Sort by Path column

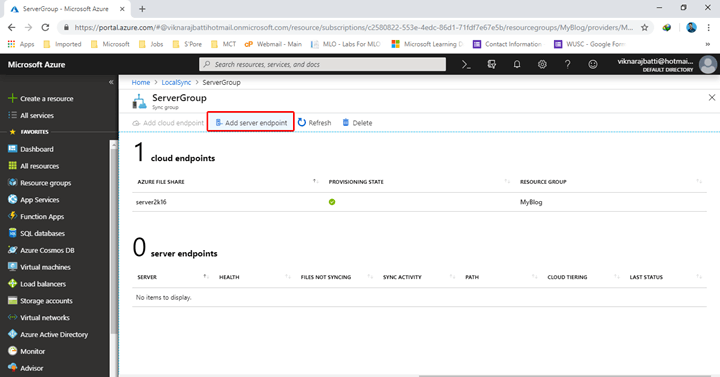click(x=472, y=277)
